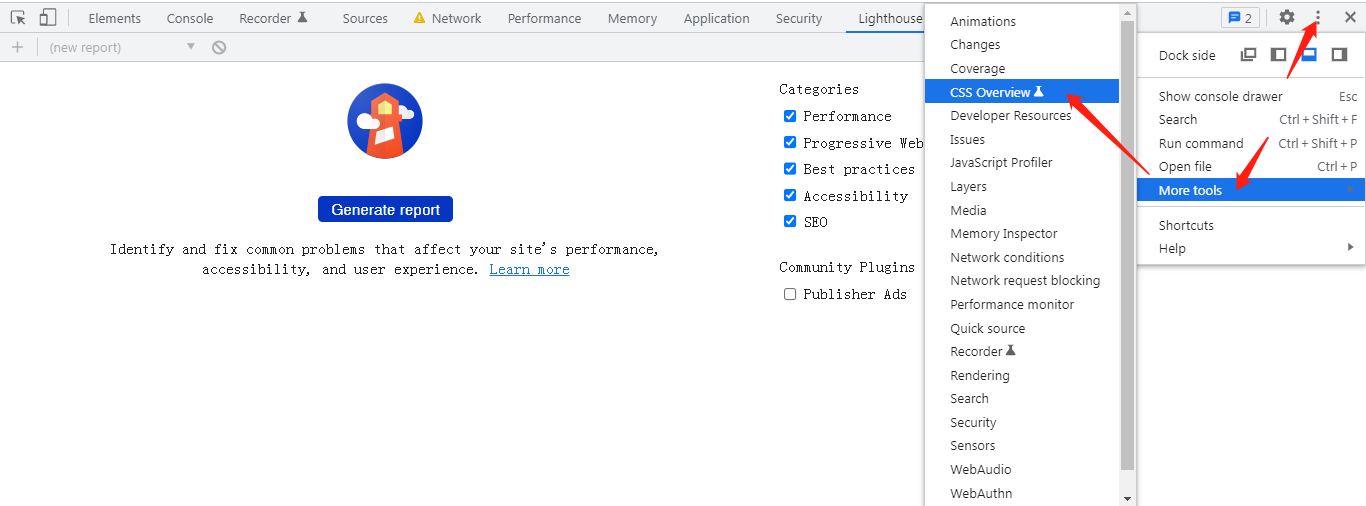
Task: Expand the Help submenu
Action: [1250, 248]
